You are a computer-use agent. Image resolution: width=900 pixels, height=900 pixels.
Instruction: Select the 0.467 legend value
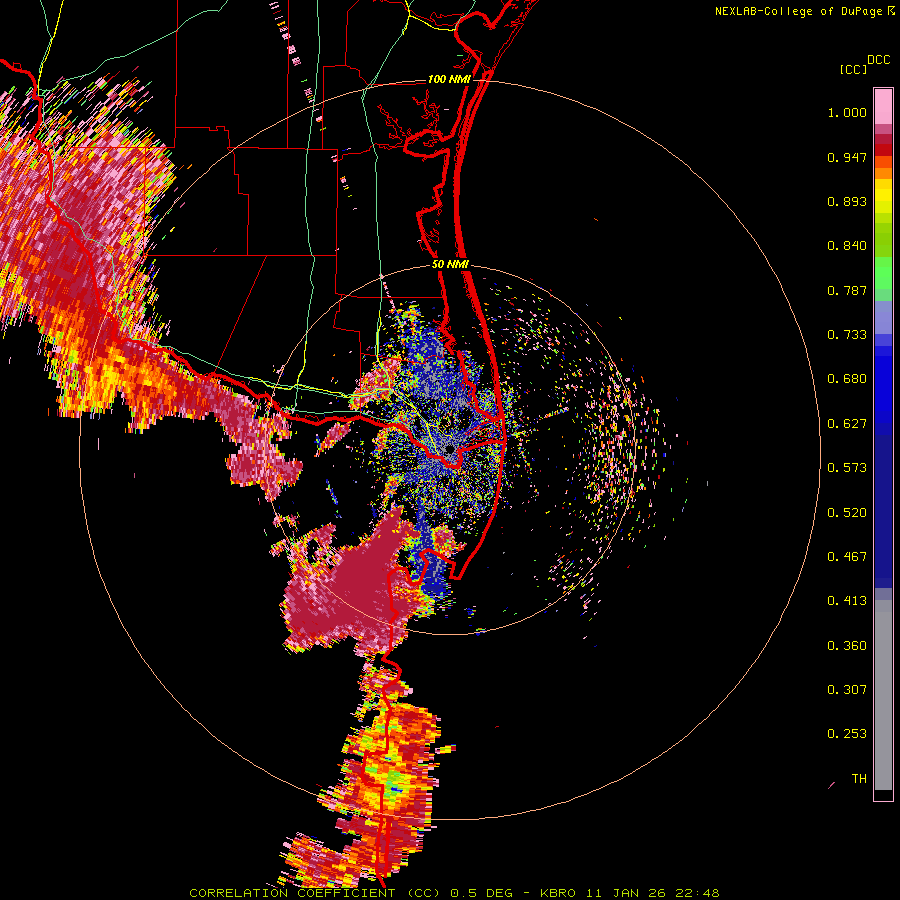[x=847, y=557]
